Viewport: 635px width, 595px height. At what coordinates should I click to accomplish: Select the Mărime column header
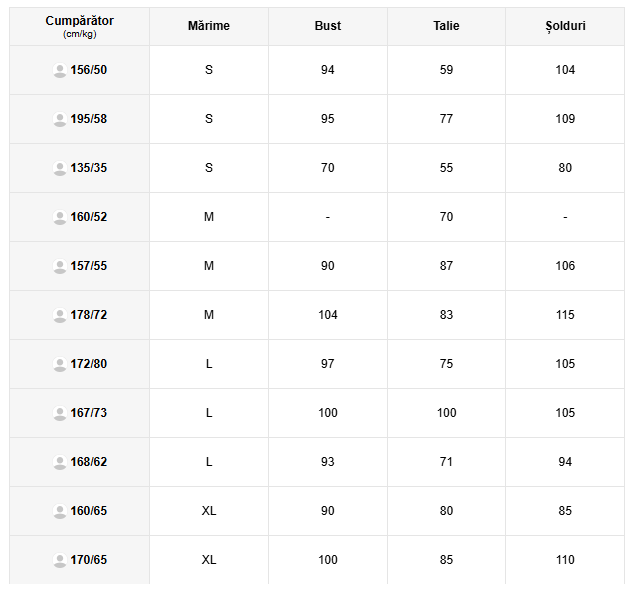(209, 26)
